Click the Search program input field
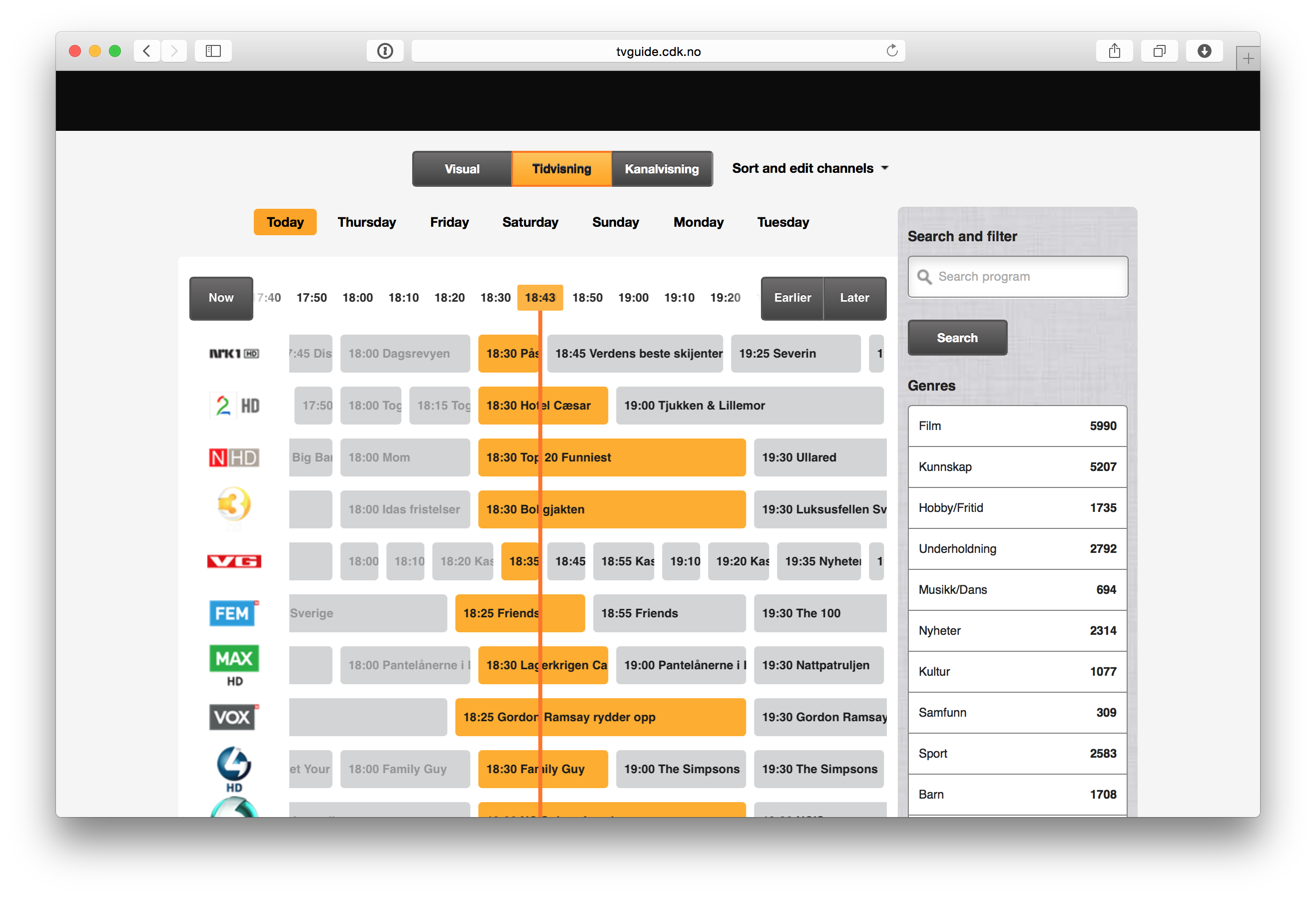The width and height of the screenshot is (1316, 897). [1018, 277]
